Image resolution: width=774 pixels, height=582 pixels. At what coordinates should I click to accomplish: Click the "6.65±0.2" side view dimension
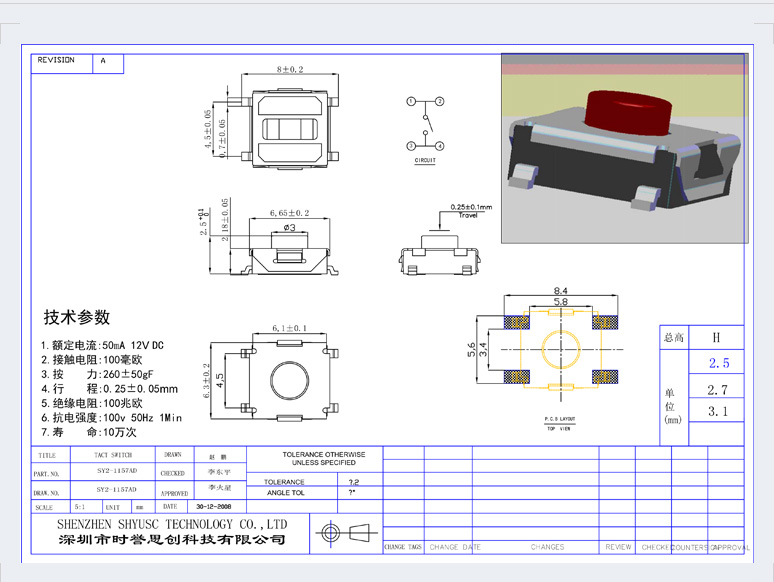290,213
